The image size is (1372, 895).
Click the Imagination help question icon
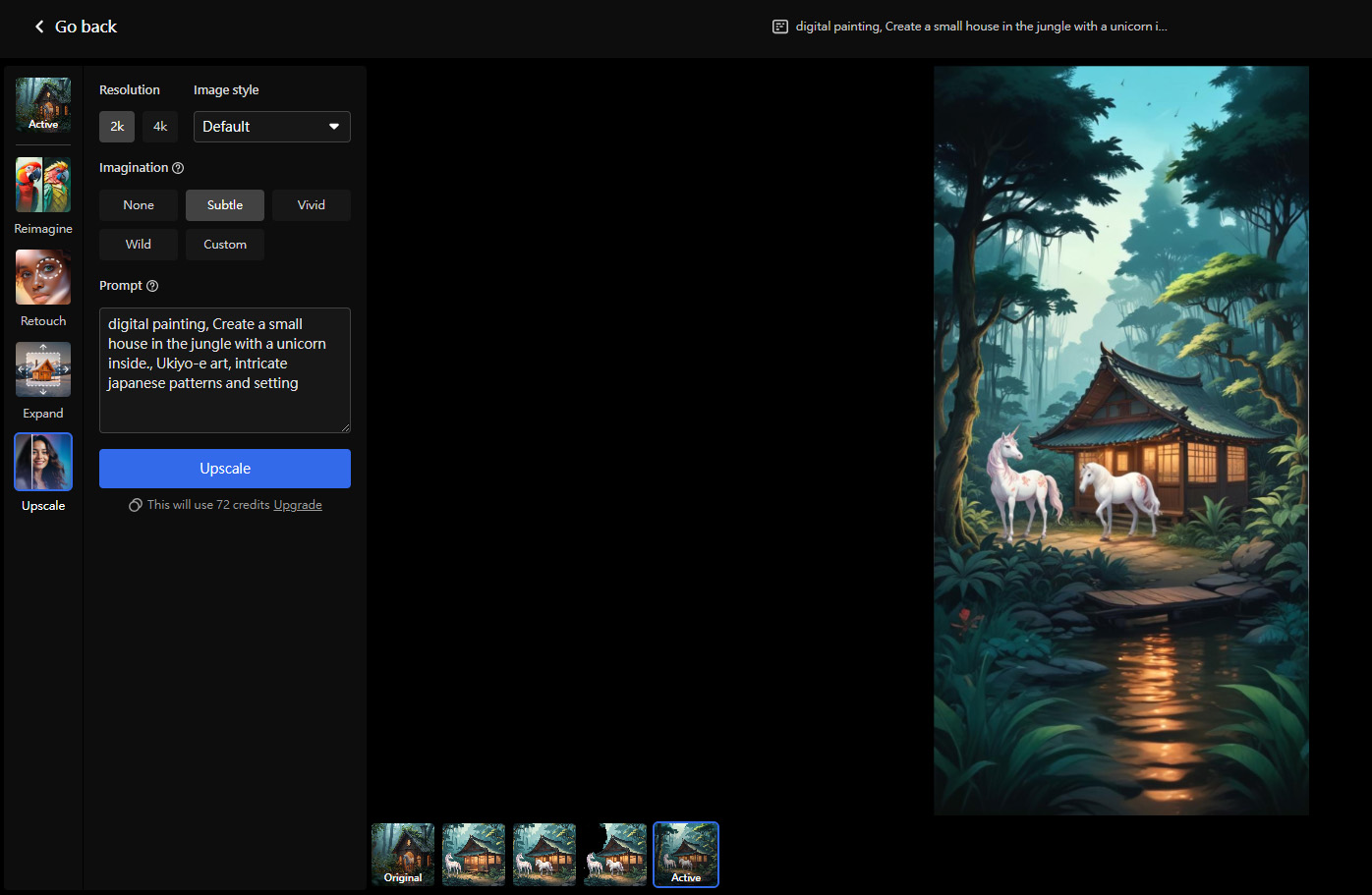coord(178,168)
